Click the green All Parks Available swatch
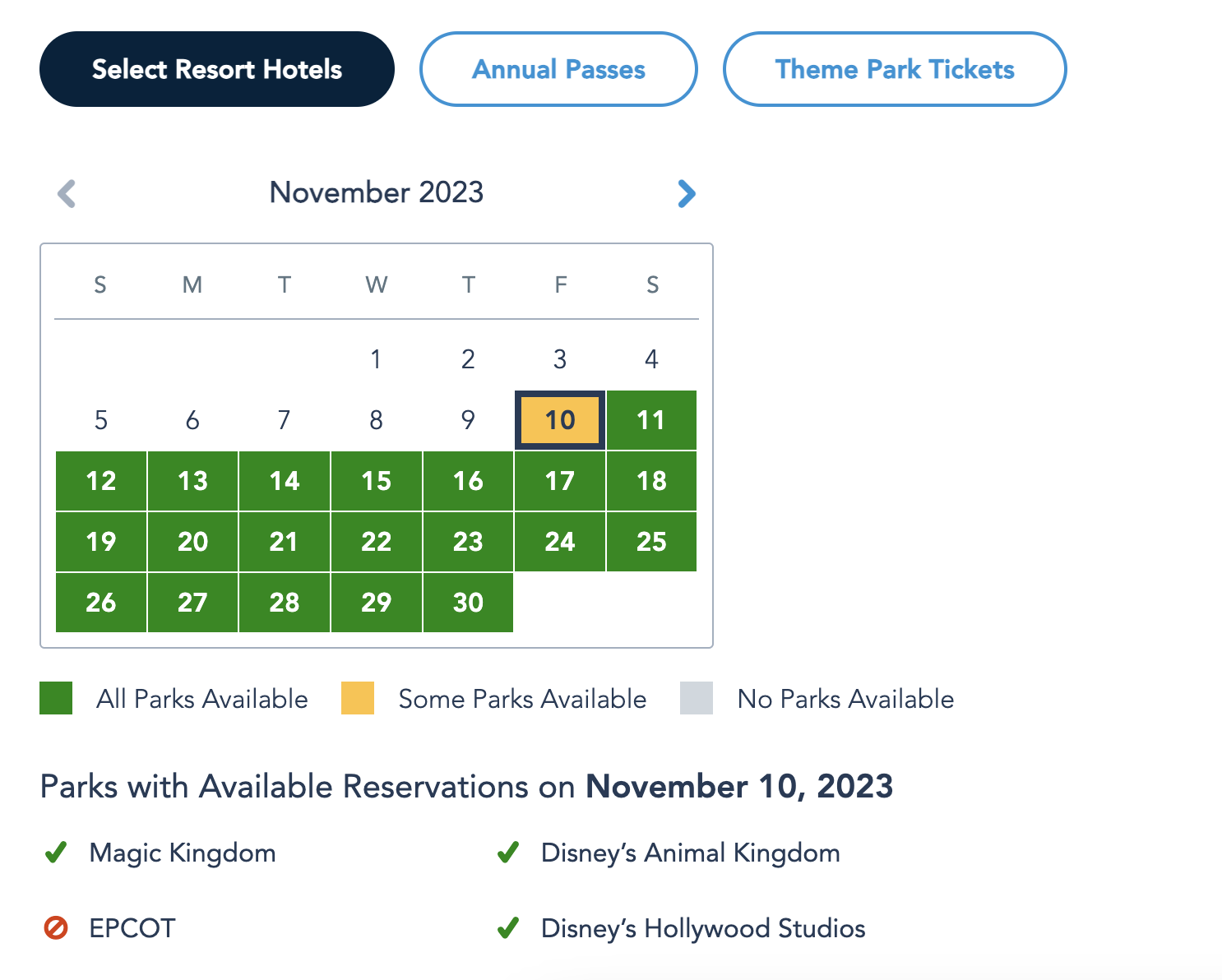This screenshot has width=1222, height=980. click(56, 698)
